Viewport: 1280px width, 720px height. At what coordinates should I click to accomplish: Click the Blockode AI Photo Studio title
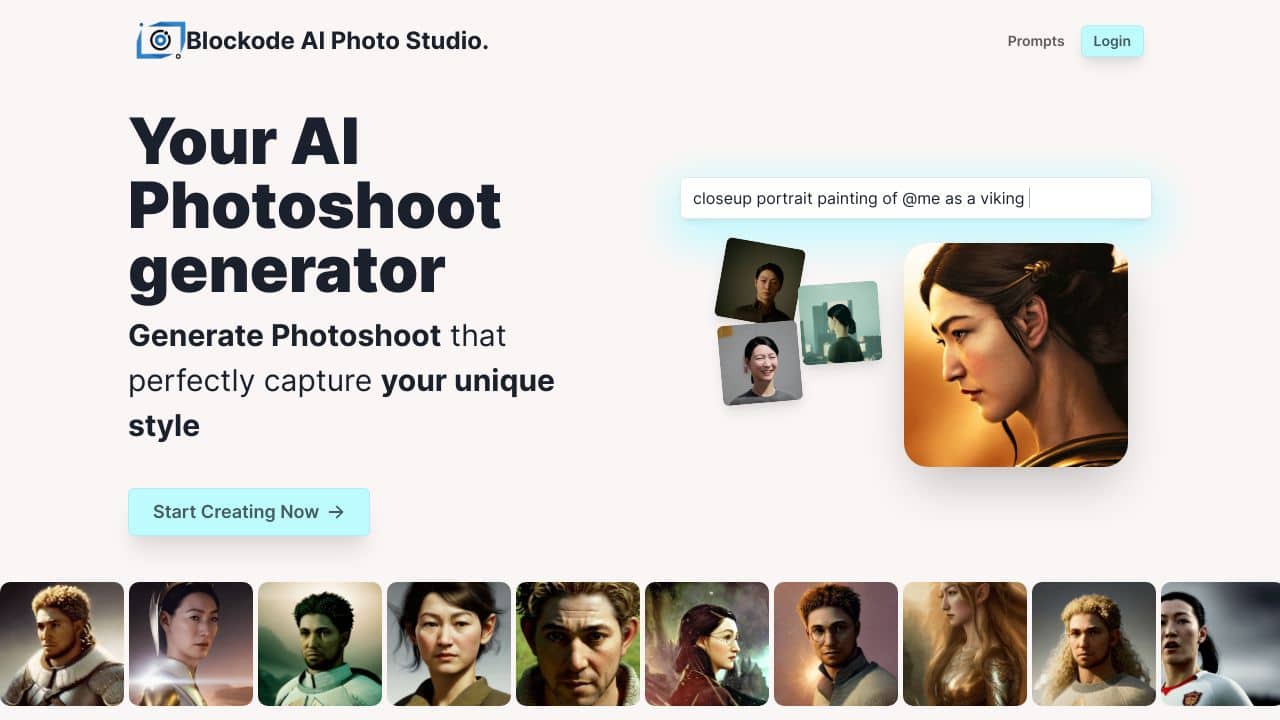tap(337, 41)
